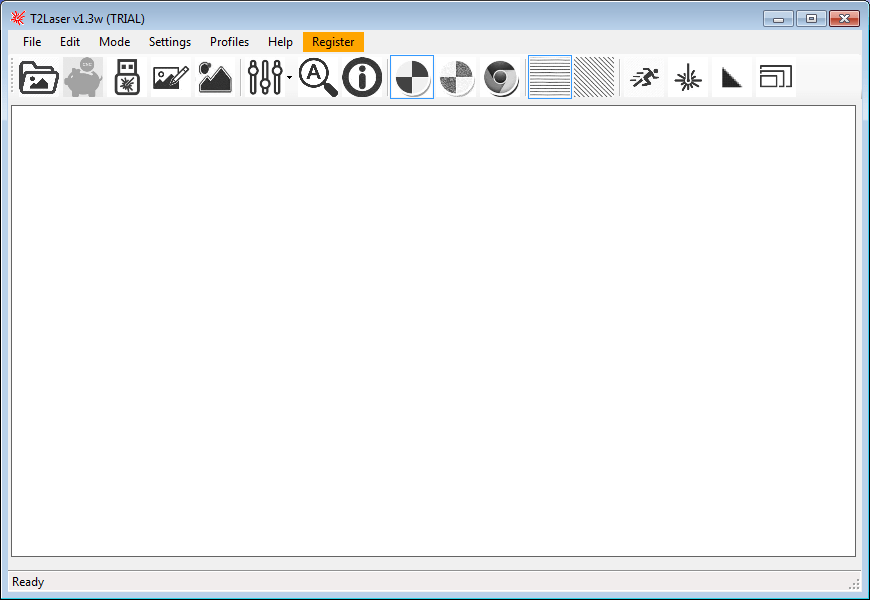Open the Settings menu
This screenshot has height=600, width=870.
tap(170, 42)
